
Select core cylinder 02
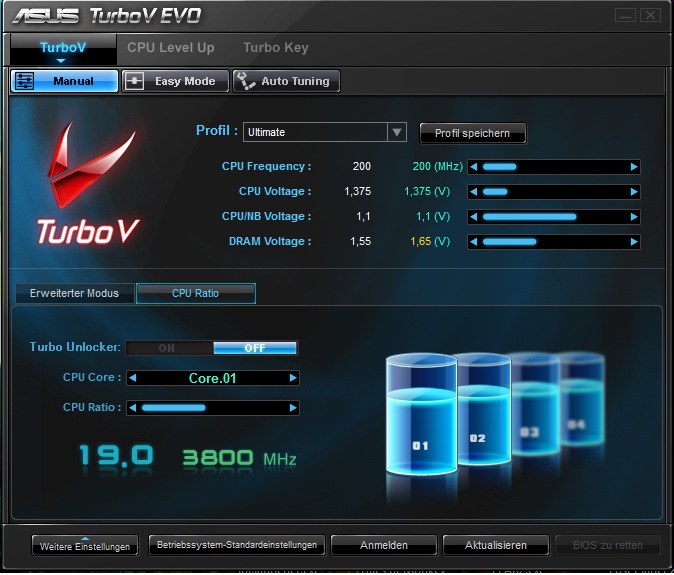[x=484, y=408]
